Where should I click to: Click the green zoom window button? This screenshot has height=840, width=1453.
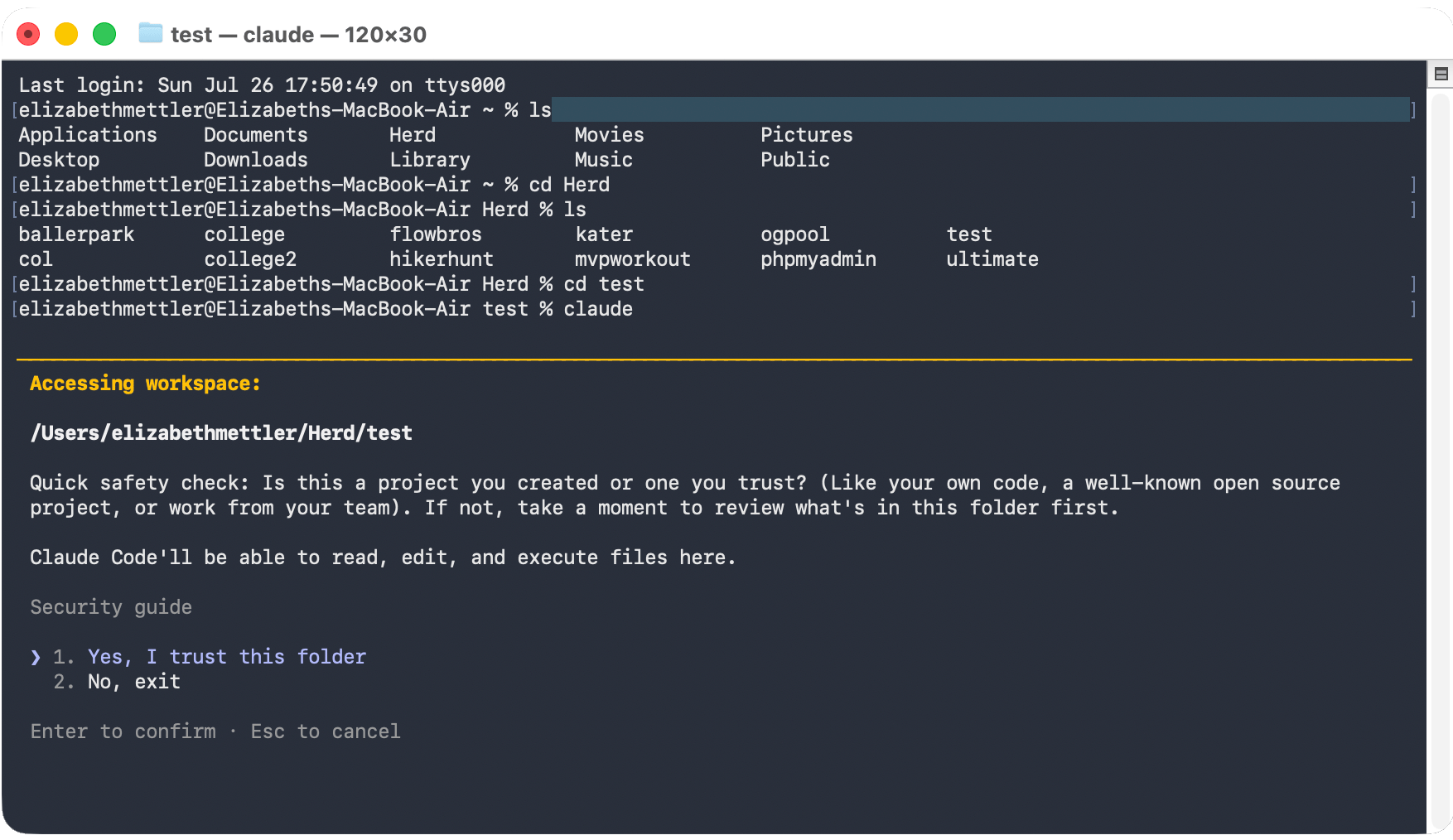pos(104,34)
